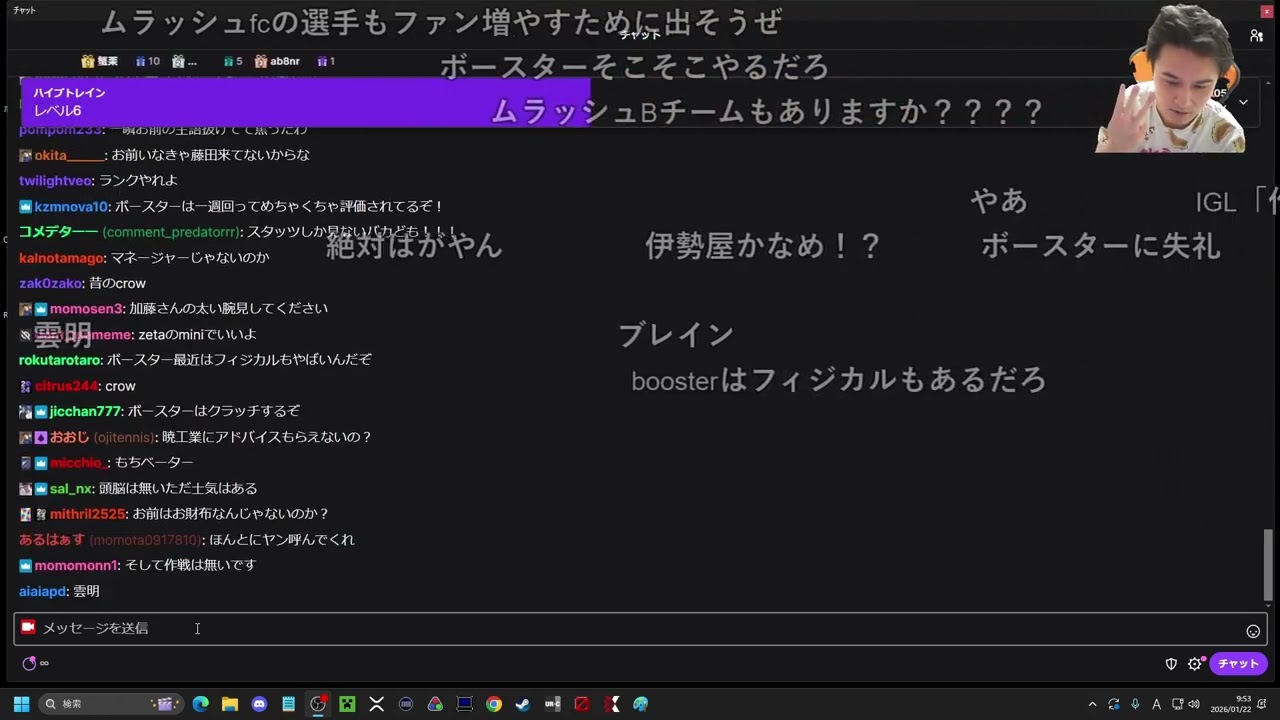Image resolution: width=1280 pixels, height=720 pixels.
Task: Click username momomonn1 in chat
Action: 76,565
